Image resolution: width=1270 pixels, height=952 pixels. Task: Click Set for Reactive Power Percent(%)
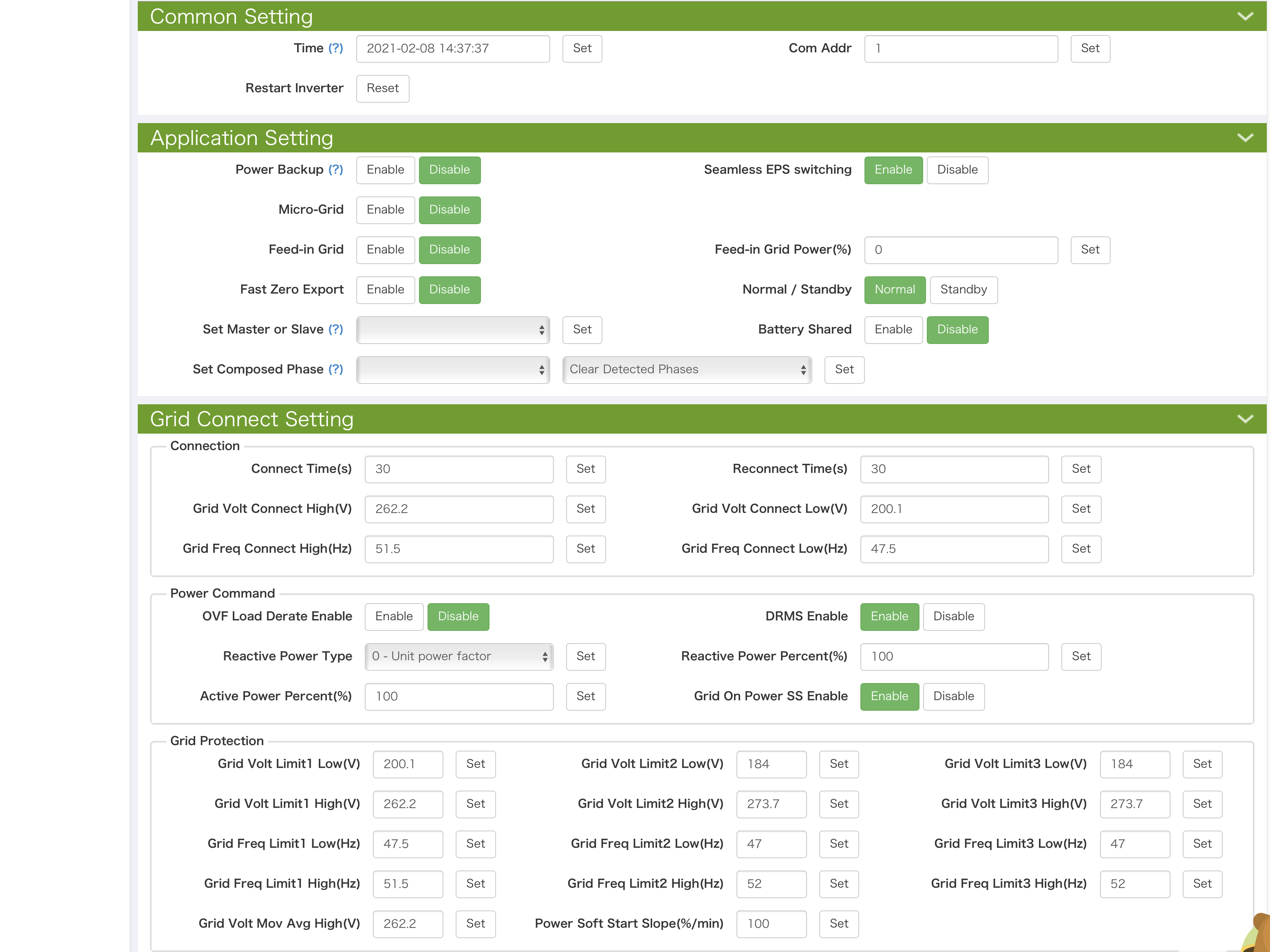coord(1081,656)
